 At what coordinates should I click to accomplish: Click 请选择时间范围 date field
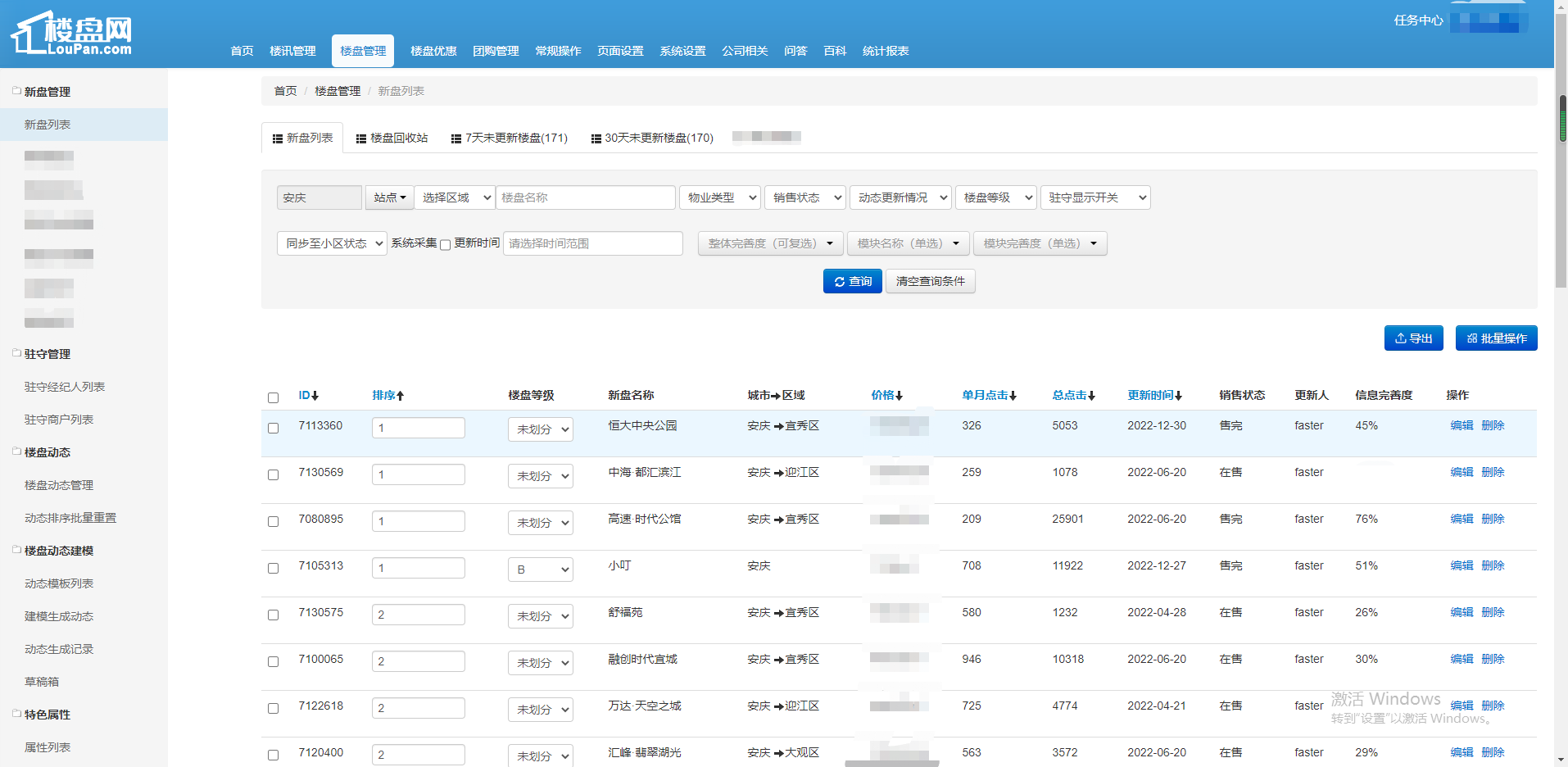point(593,243)
